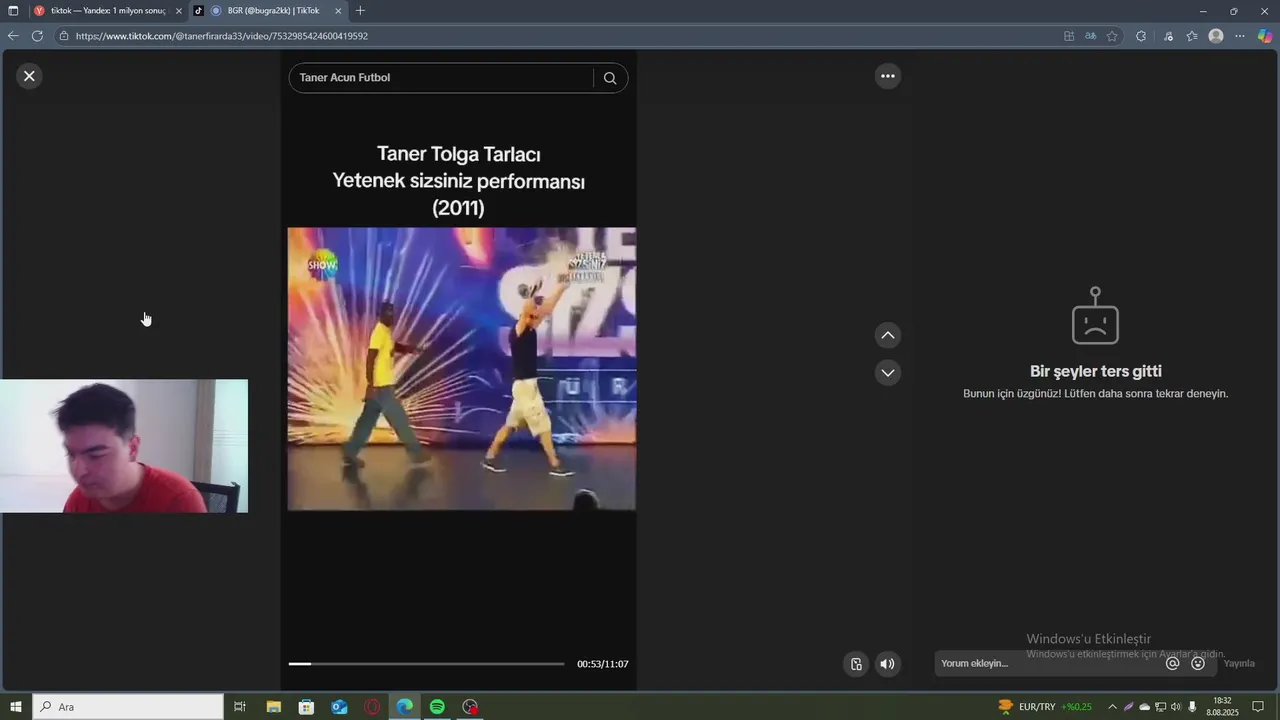1280x720 pixels.
Task: Click the Yayınla post button
Action: point(1239,663)
